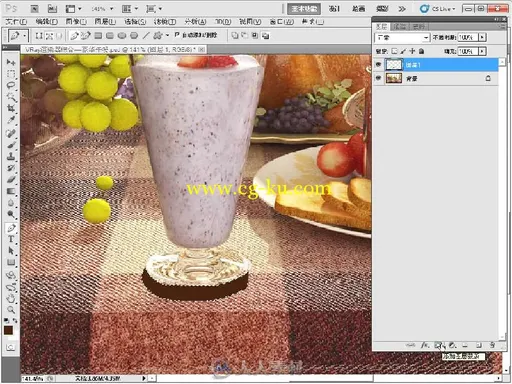Choose Ellipse shape in options bar
Viewport: 512px width, 384px height.
pyautogui.click(x=122, y=35)
